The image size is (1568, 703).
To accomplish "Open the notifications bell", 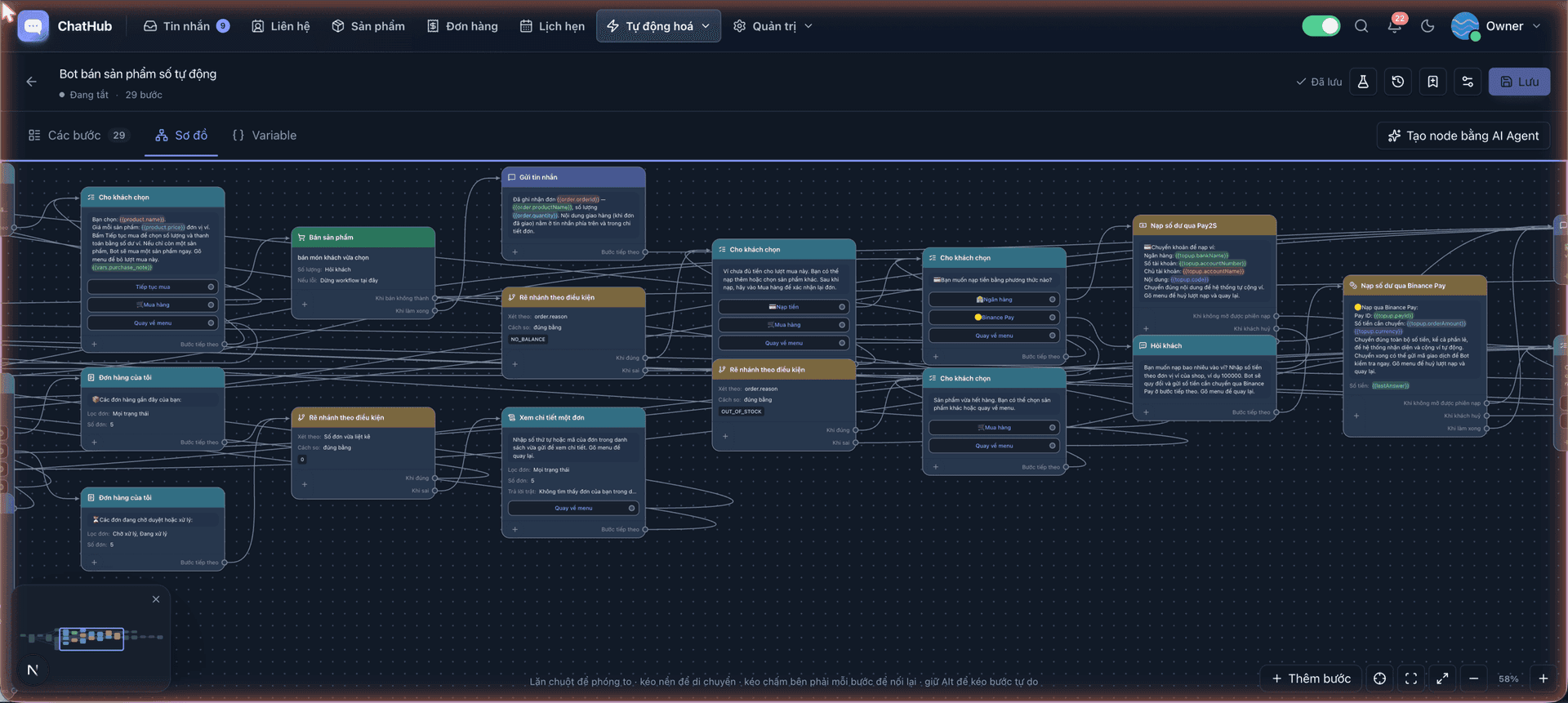I will (x=1395, y=26).
